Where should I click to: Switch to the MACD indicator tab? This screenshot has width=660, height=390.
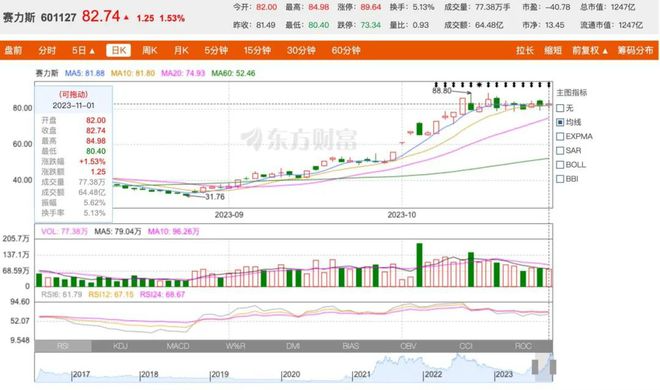point(178,346)
